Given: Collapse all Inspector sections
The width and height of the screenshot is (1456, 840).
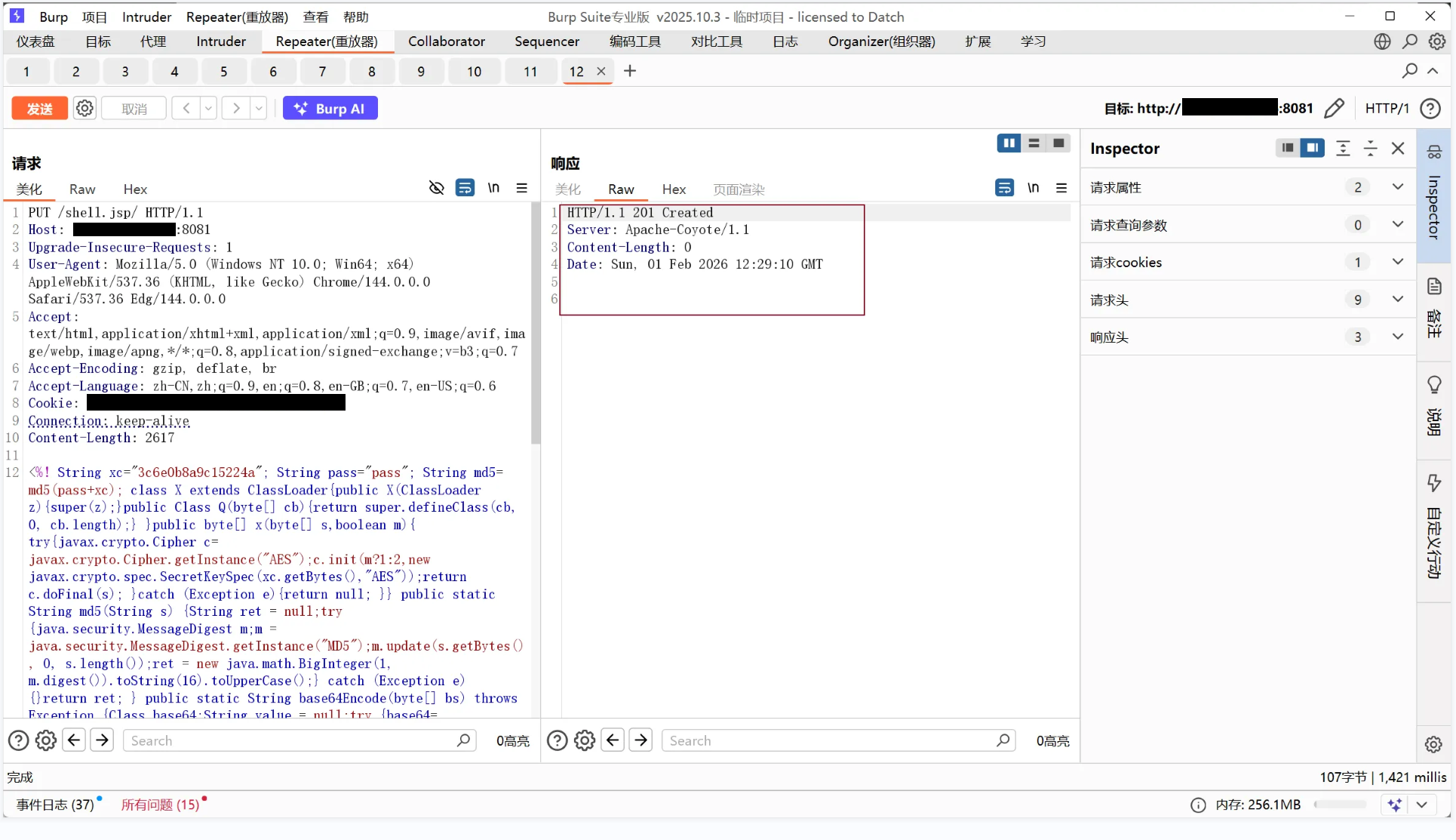Looking at the screenshot, I should click(1370, 148).
